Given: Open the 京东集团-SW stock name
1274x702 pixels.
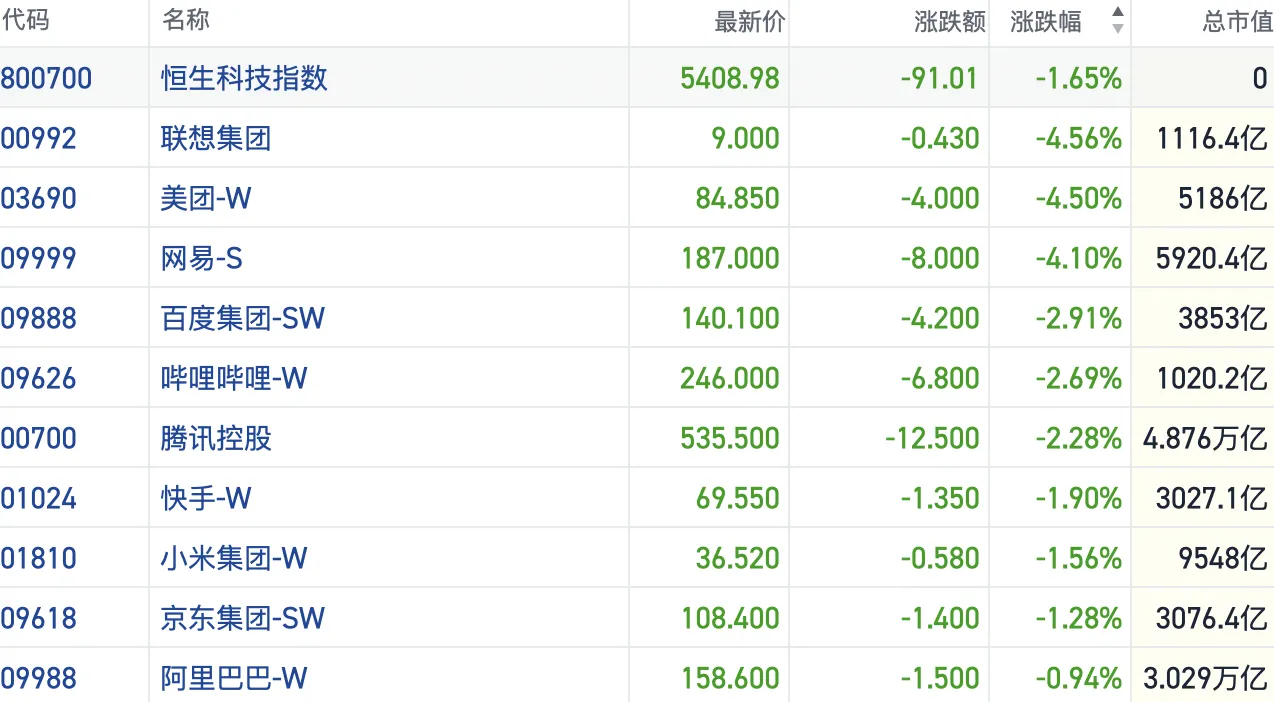Looking at the screenshot, I should (243, 618).
